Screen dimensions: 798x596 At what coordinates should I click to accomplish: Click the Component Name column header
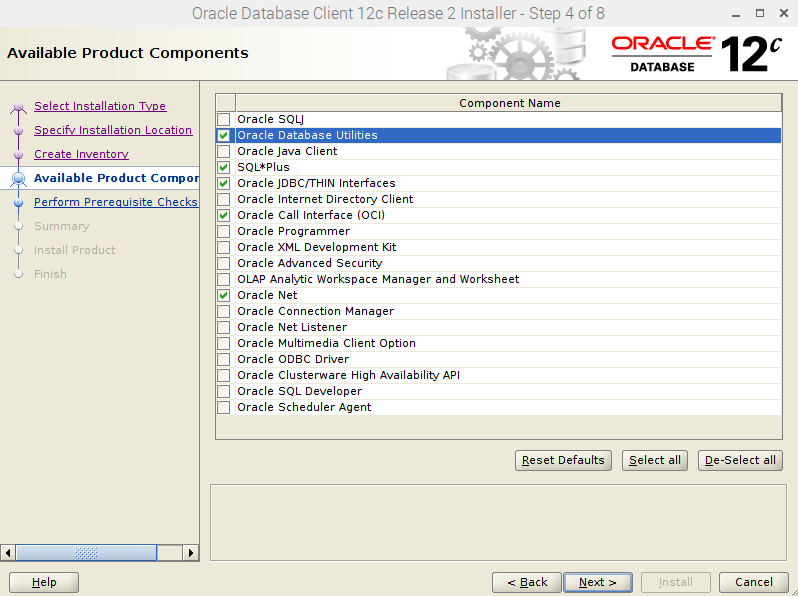(509, 103)
